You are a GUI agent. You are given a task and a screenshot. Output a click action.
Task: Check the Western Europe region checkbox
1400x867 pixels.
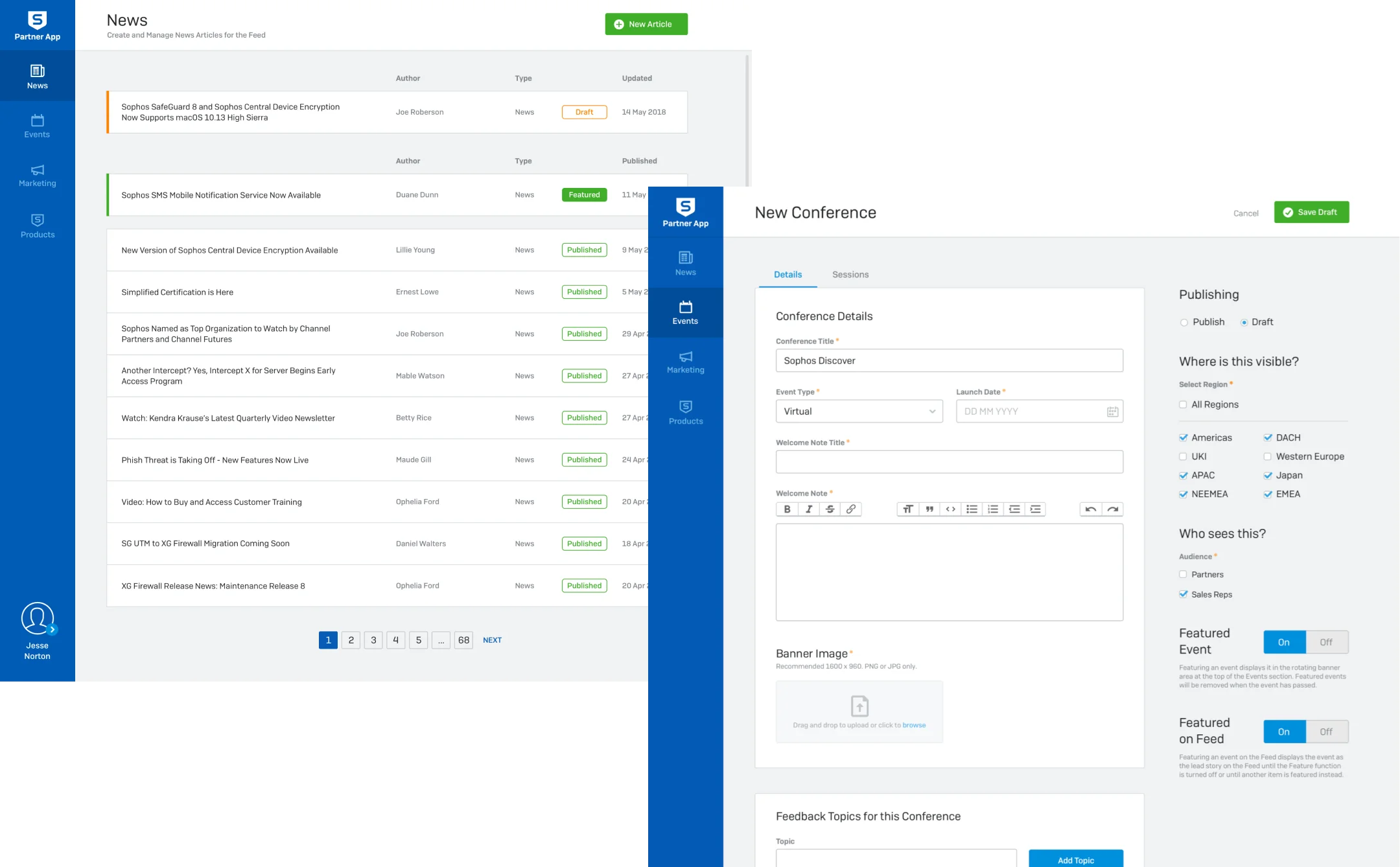tap(1267, 457)
